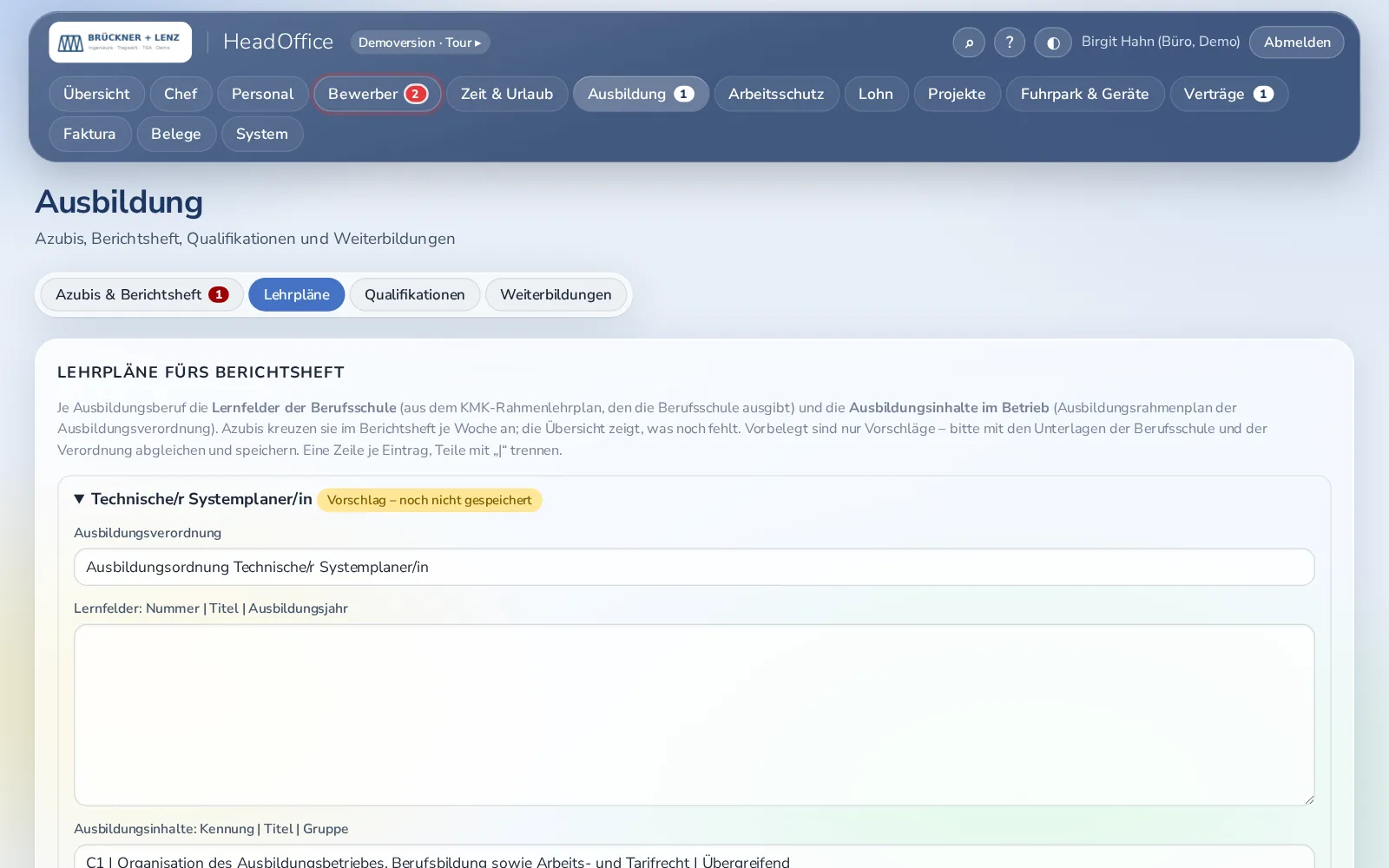
Task: Start the Demoversion Tour
Action: coord(420,43)
